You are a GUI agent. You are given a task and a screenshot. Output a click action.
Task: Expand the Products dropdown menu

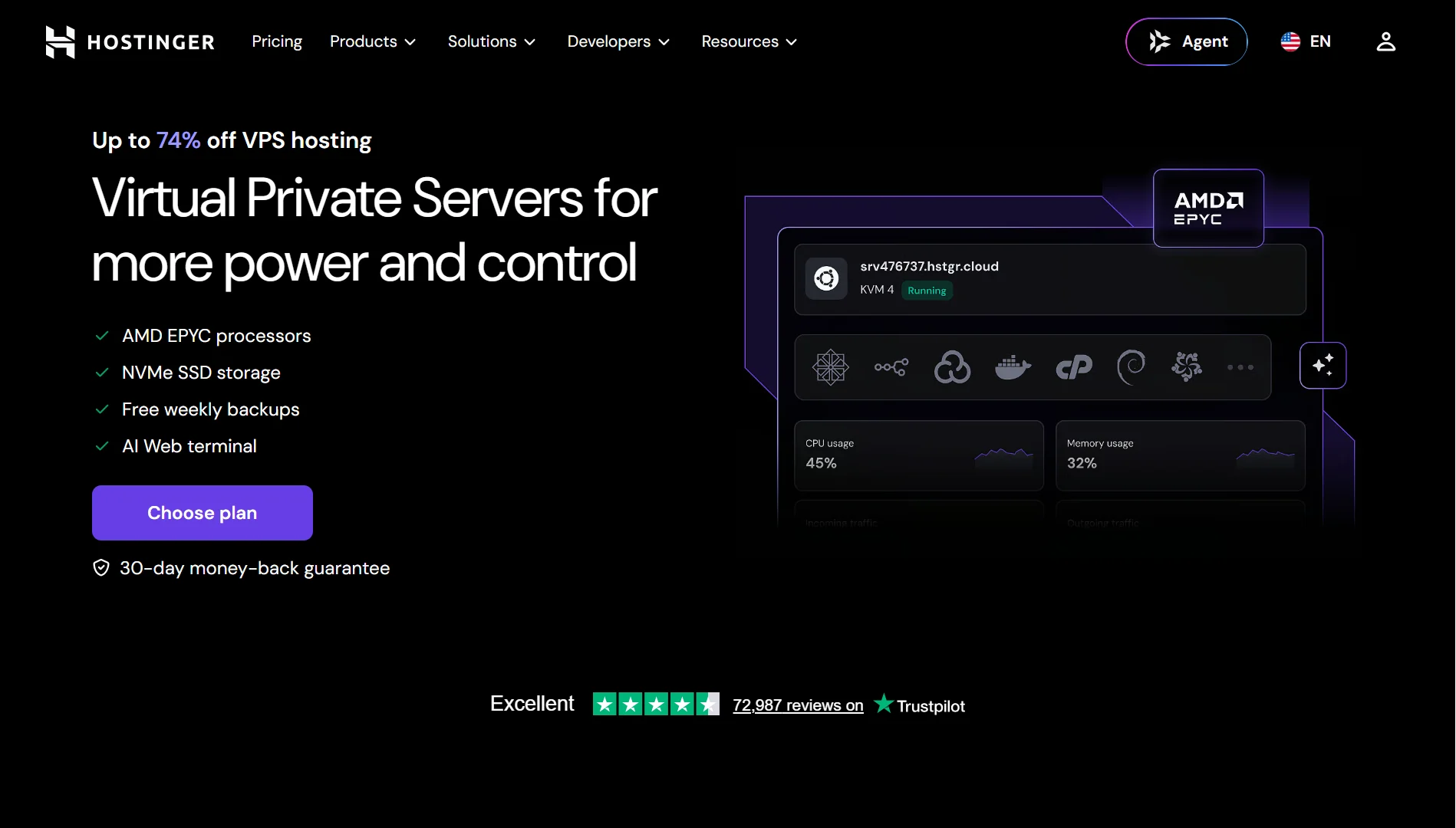pos(373,41)
